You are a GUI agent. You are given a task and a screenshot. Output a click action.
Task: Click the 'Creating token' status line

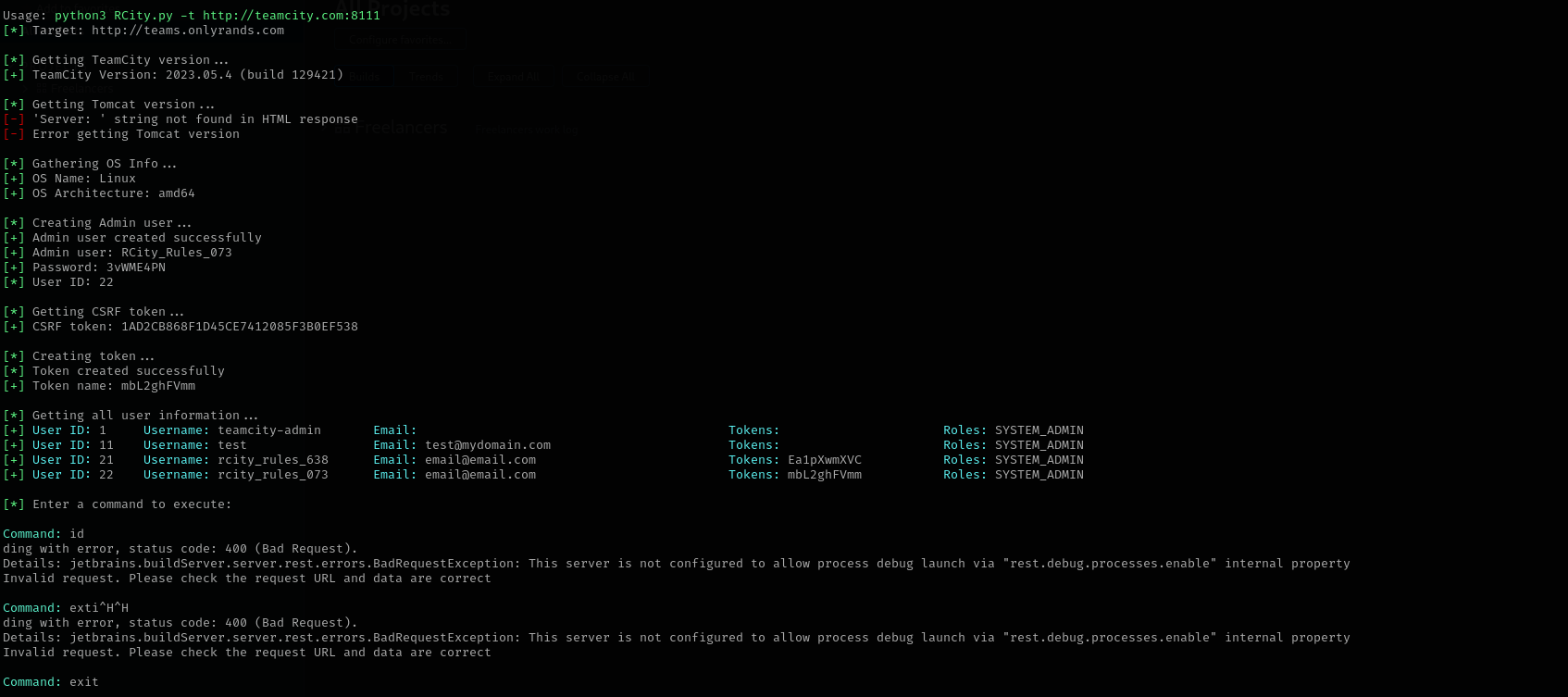(x=79, y=356)
